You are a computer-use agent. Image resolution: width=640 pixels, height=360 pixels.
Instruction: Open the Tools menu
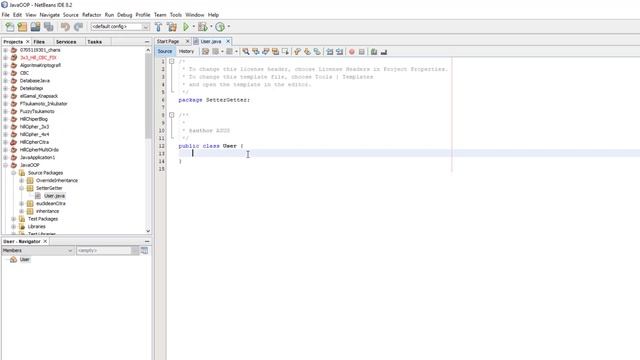click(x=176, y=15)
